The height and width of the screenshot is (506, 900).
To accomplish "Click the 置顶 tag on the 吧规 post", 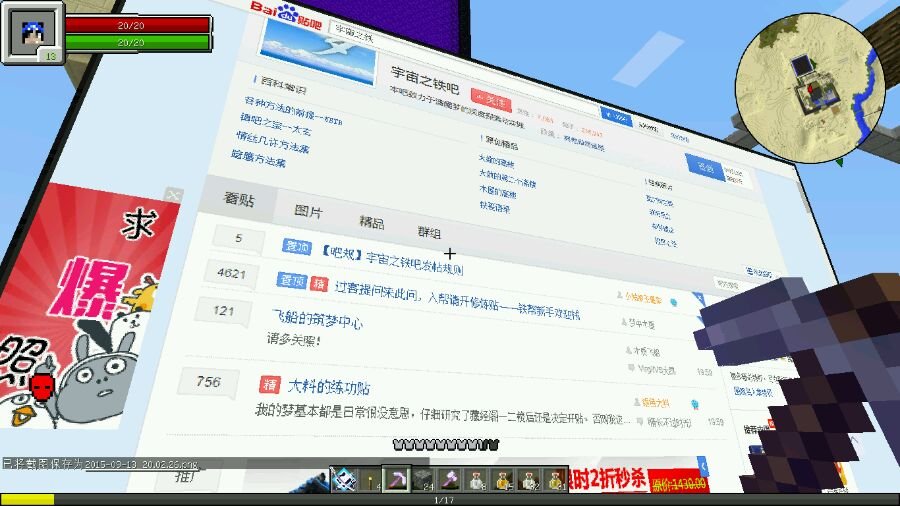I will (297, 246).
